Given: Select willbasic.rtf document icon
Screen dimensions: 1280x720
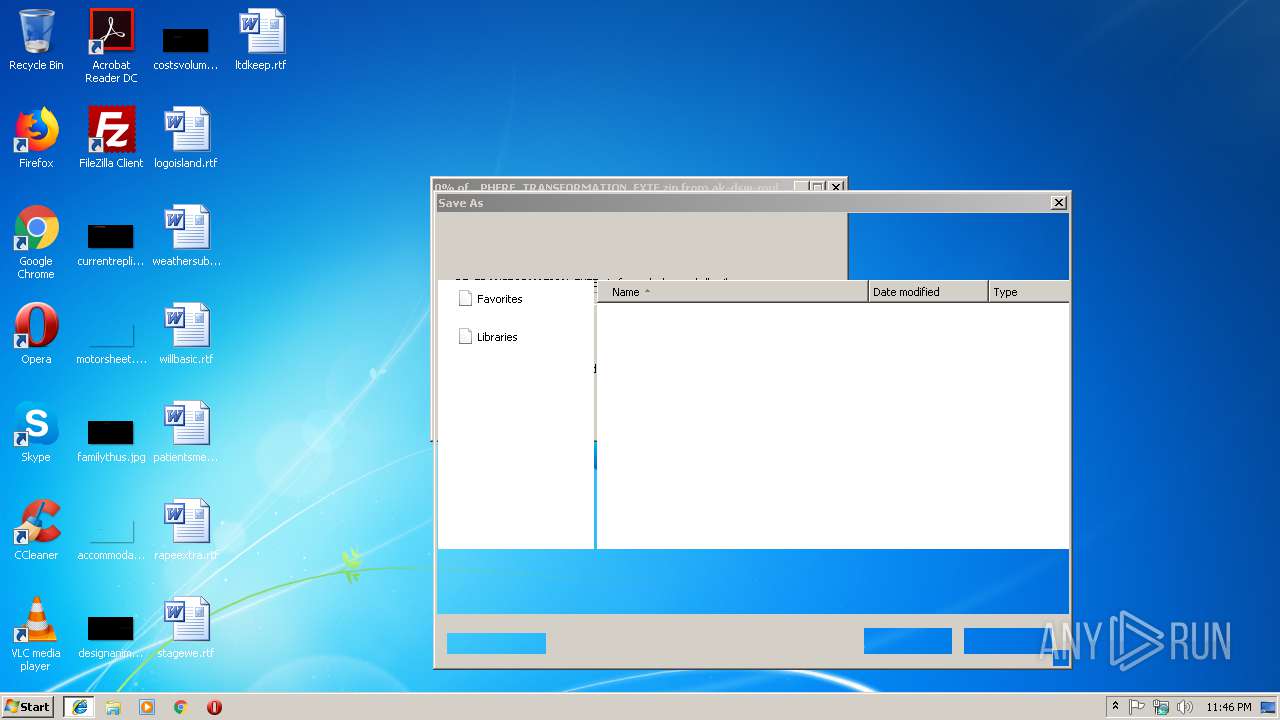Looking at the screenshot, I should point(186,334).
